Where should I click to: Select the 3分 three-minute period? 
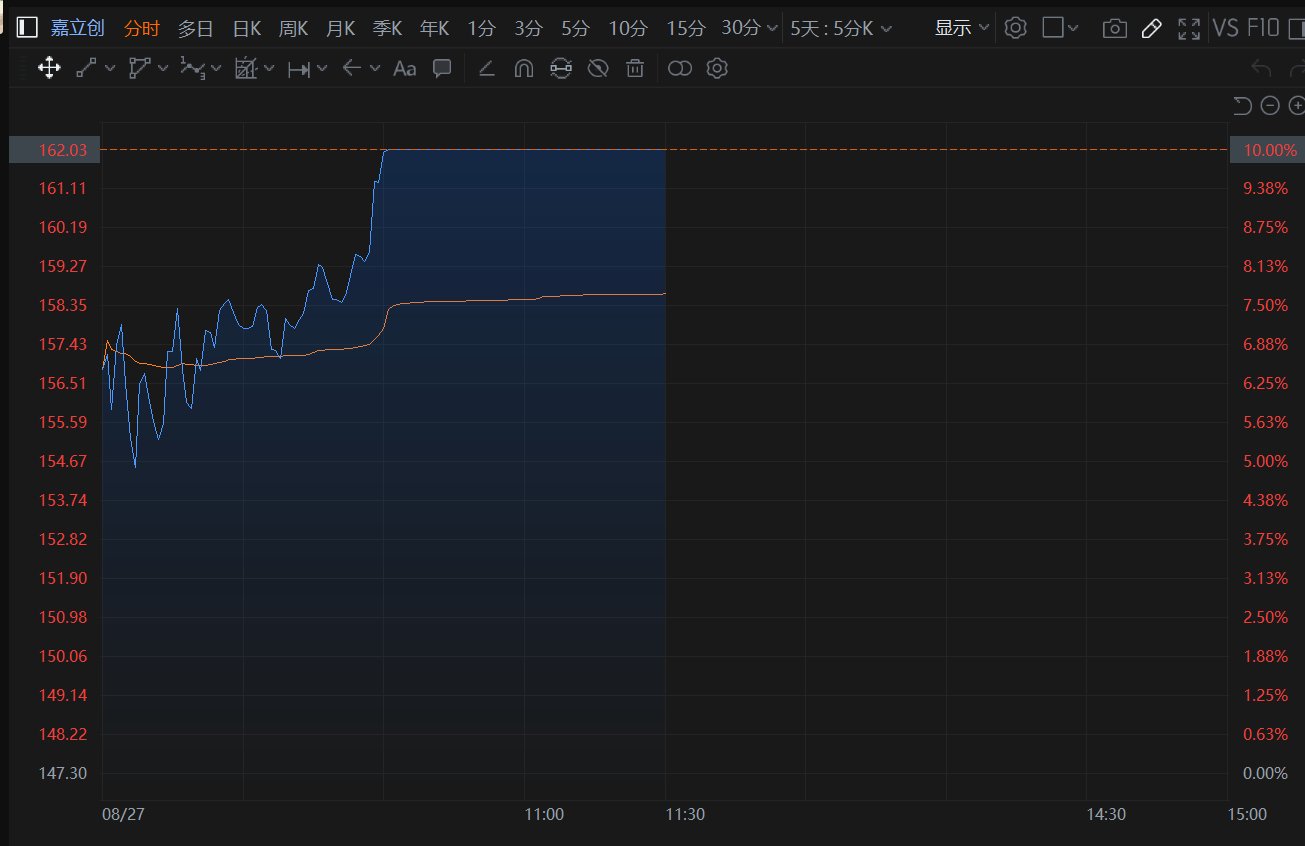(x=528, y=28)
